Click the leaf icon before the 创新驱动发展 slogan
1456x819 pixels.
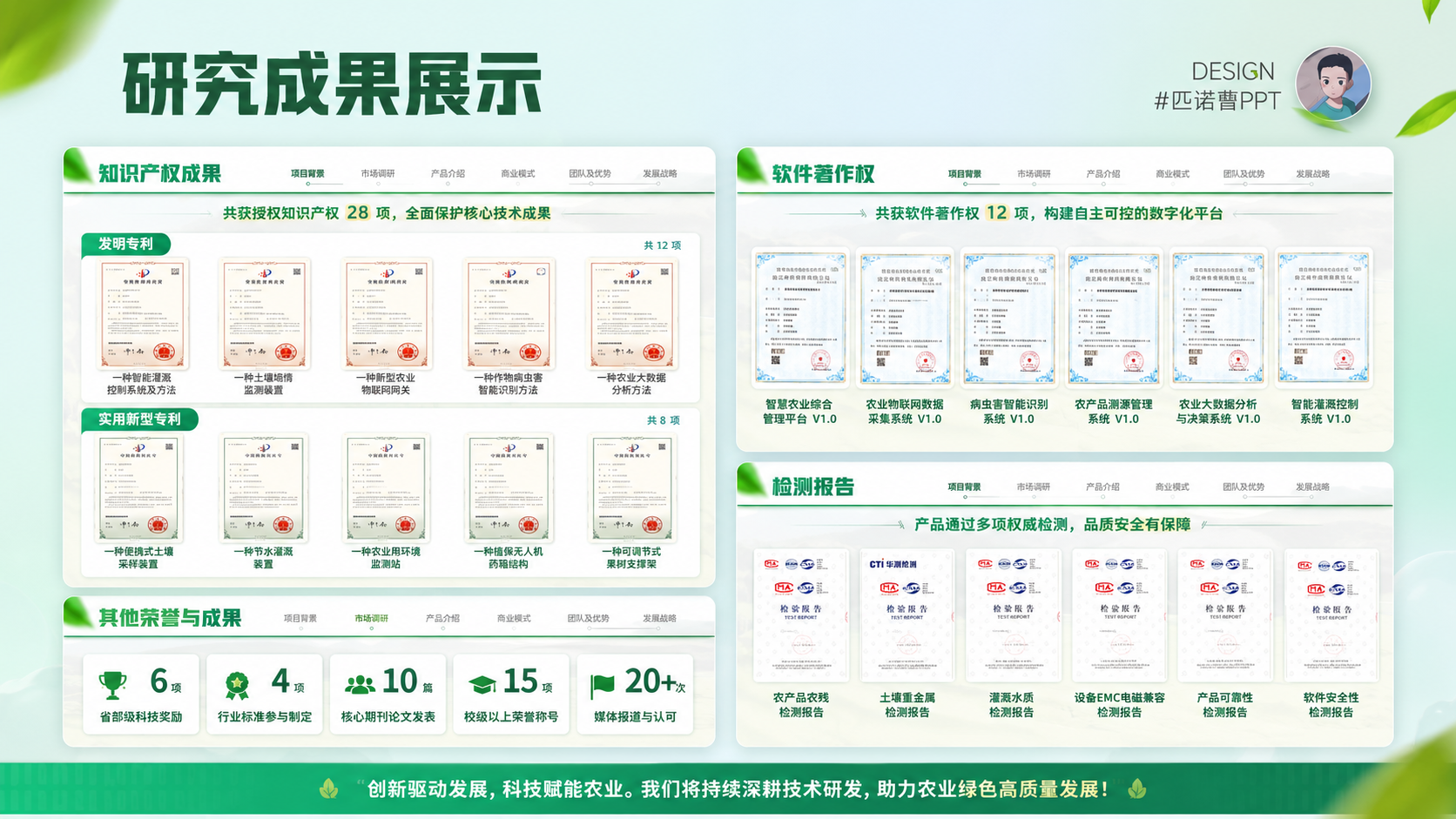click(x=328, y=789)
